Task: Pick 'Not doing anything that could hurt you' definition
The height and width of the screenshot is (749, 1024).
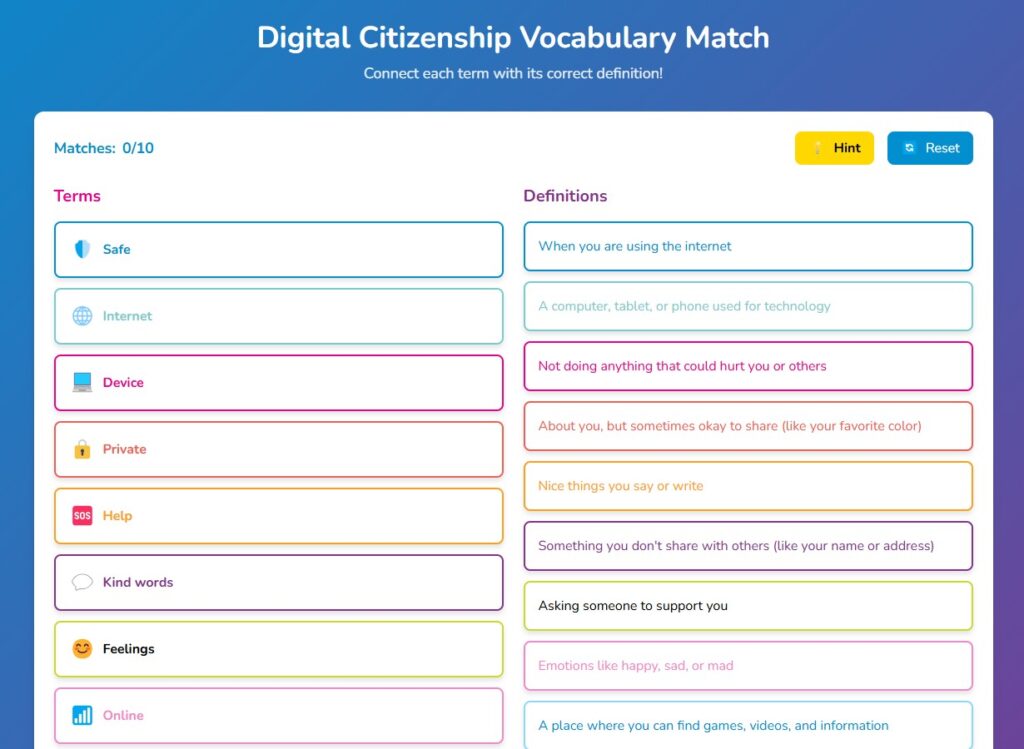Action: (747, 366)
